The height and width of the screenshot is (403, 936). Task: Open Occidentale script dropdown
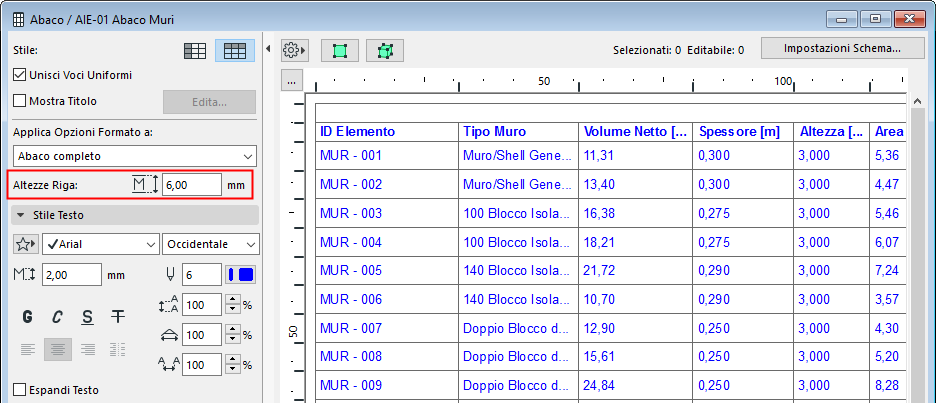point(211,244)
